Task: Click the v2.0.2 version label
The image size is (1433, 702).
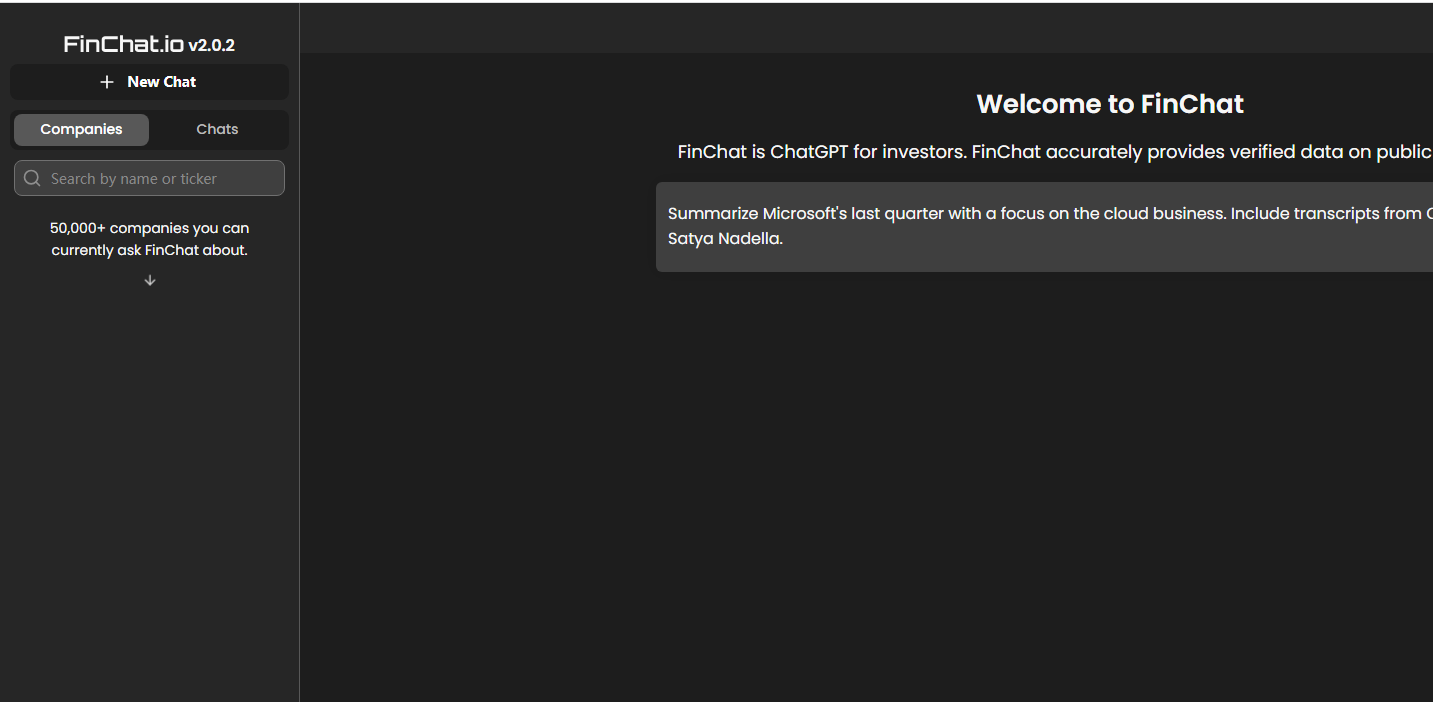Action: pos(211,45)
